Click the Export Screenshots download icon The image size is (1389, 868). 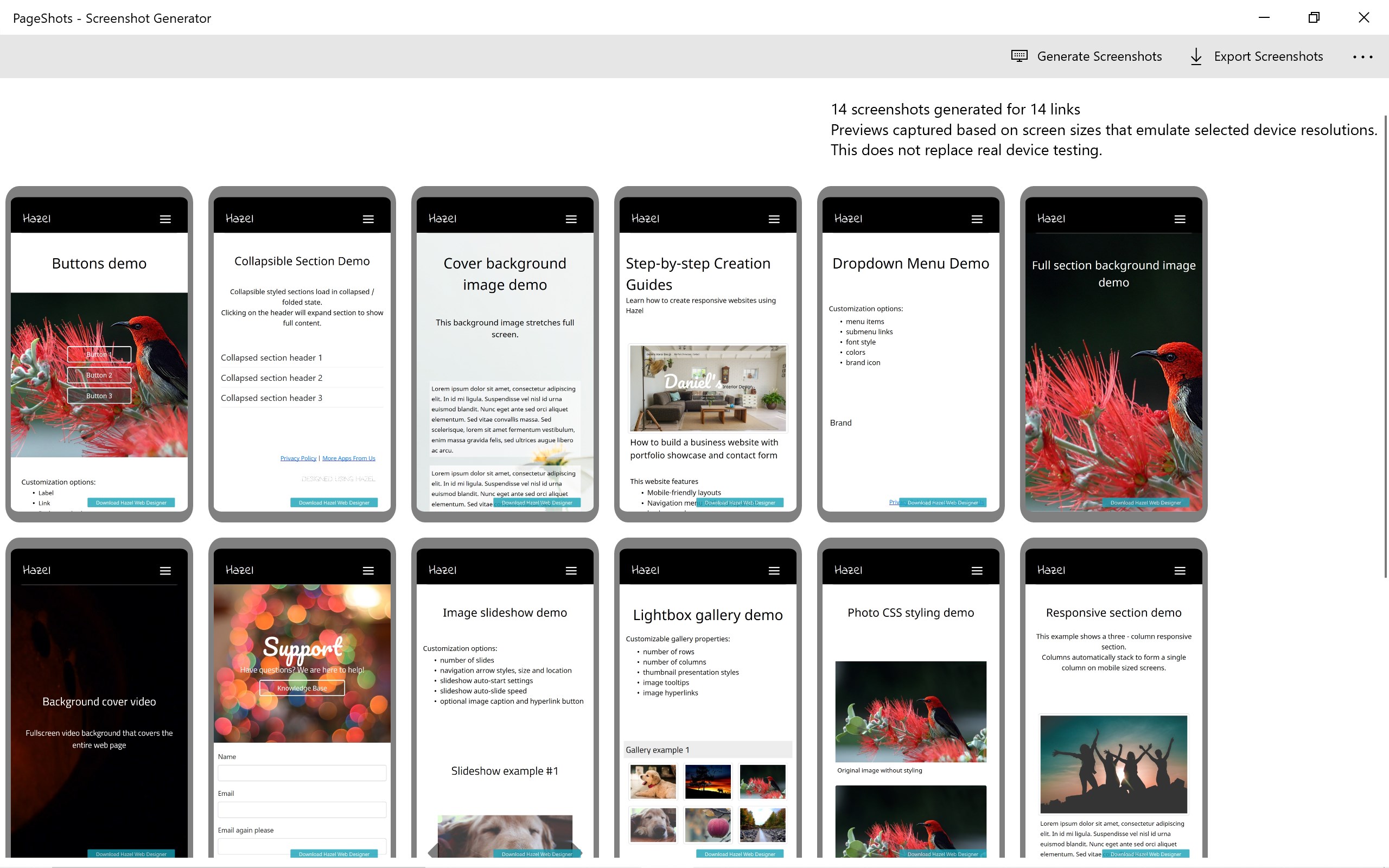[1196, 56]
